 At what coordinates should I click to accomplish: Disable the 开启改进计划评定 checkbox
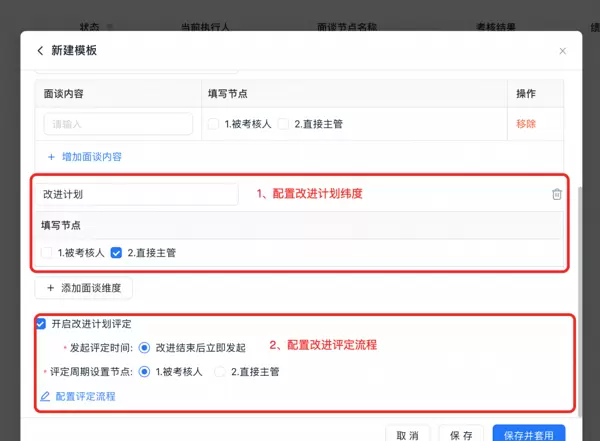pos(41,324)
